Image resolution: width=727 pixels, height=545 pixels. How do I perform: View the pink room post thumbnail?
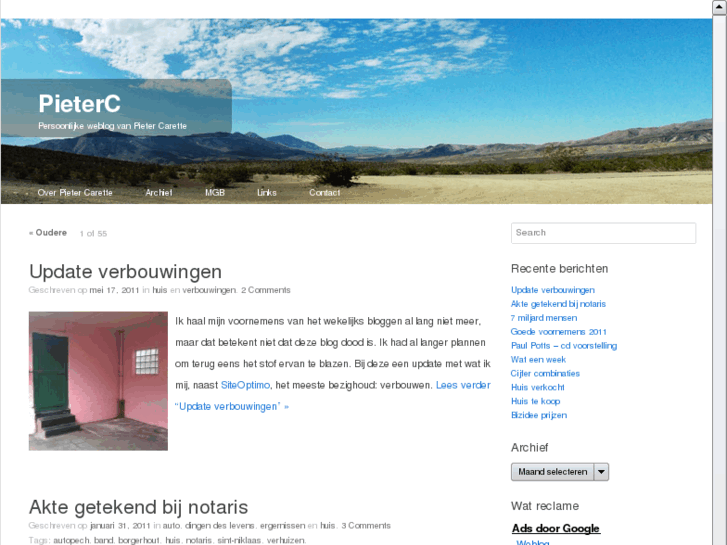(x=98, y=381)
